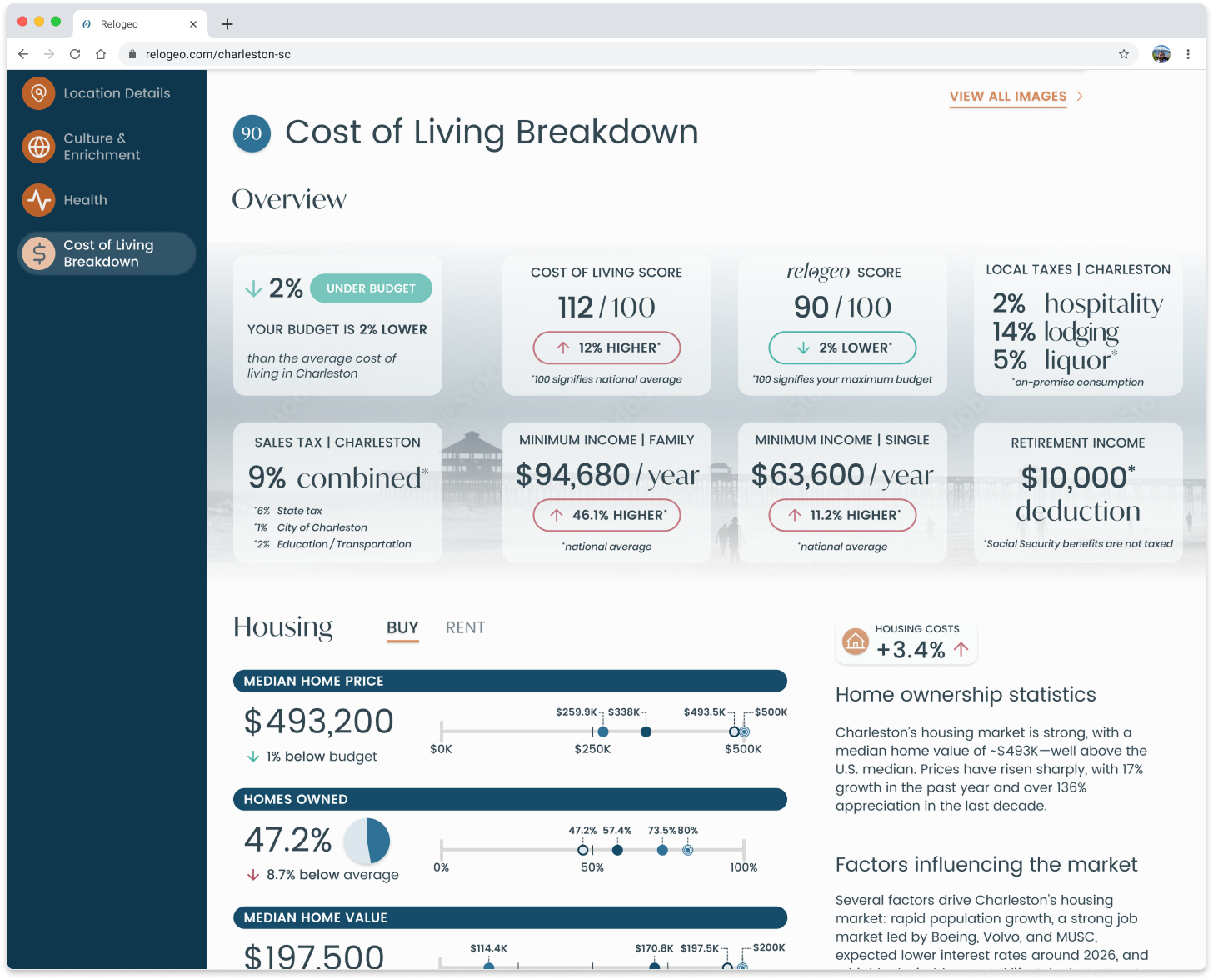1213x980 pixels.
Task: Click the 47.2% homes owned value
Action: pos(288,840)
